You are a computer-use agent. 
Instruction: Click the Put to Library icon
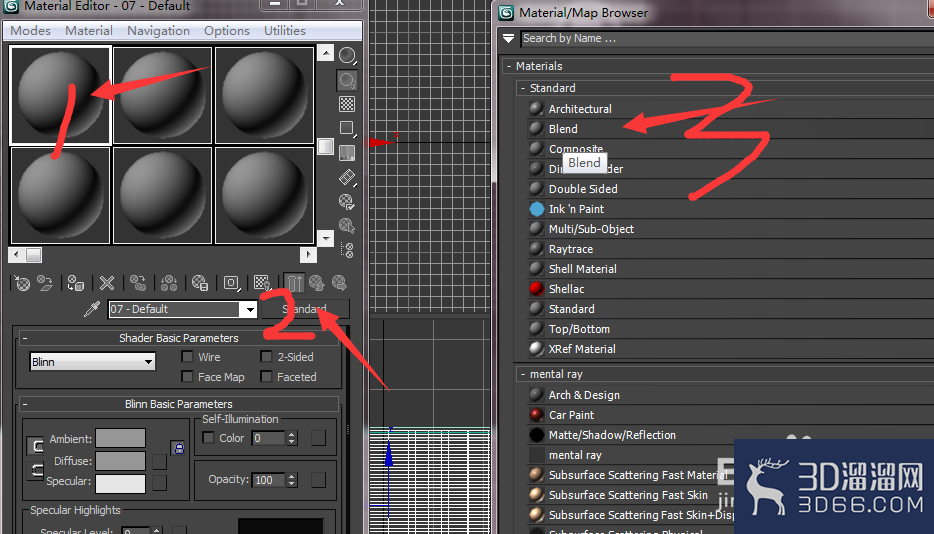pos(200,283)
